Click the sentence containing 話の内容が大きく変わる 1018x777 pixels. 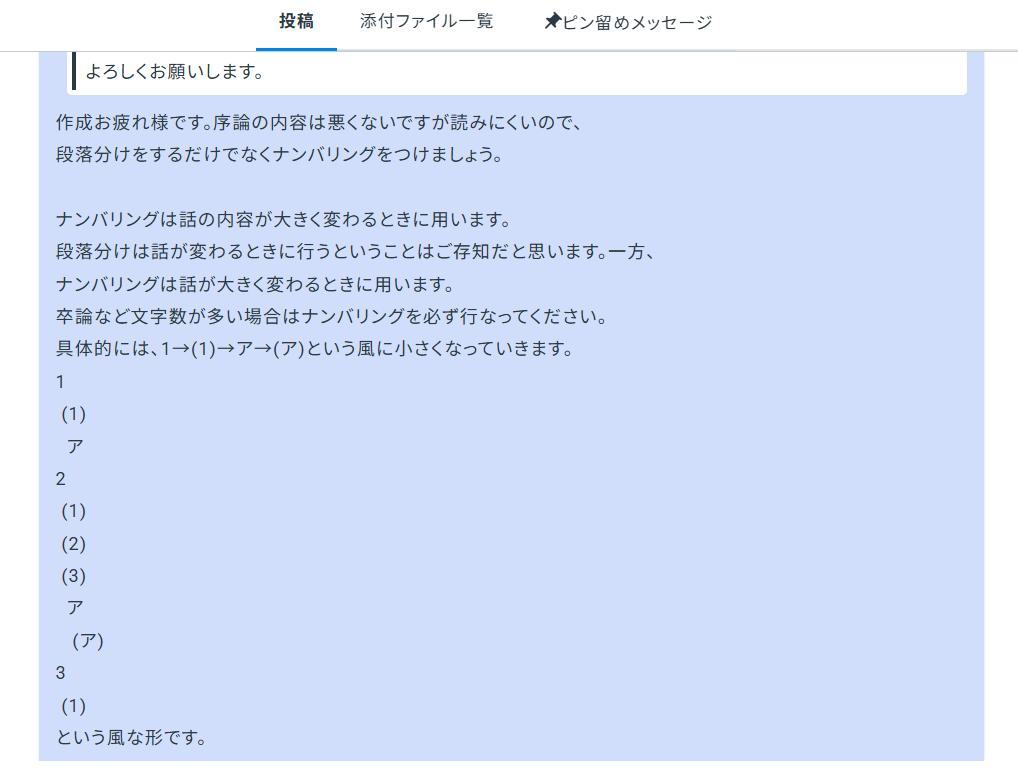[x=283, y=219]
